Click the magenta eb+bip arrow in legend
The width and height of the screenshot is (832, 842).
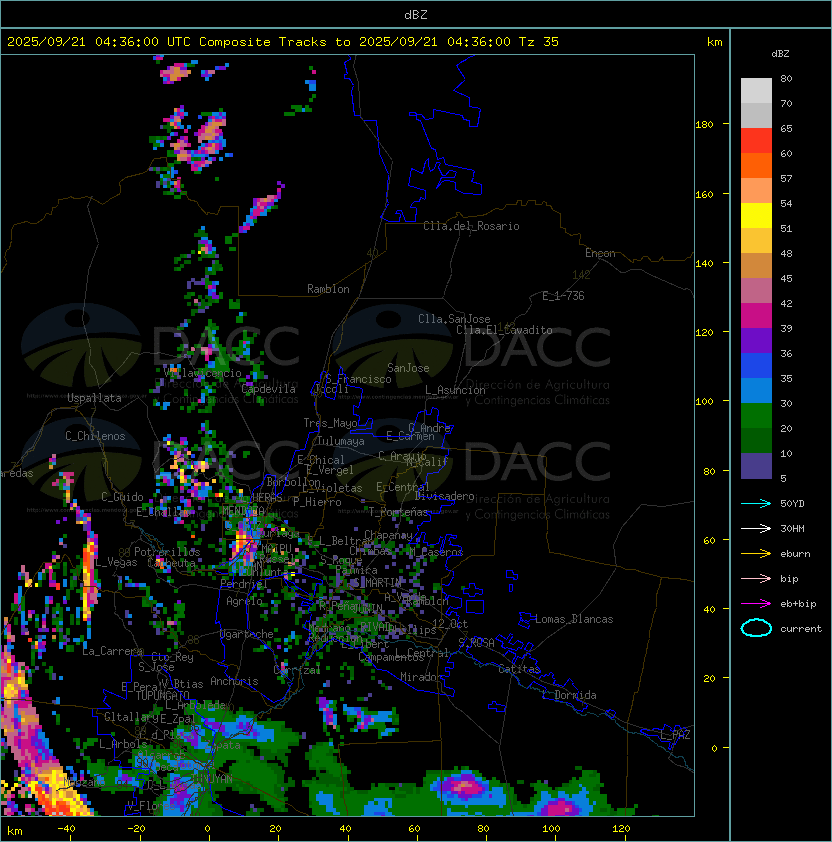point(756,604)
